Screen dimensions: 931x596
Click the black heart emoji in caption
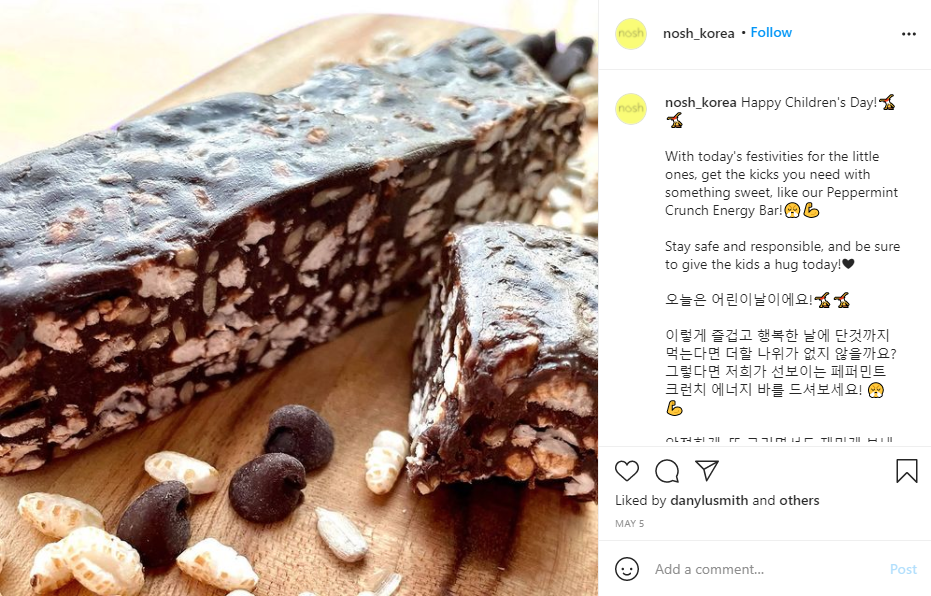(848, 264)
